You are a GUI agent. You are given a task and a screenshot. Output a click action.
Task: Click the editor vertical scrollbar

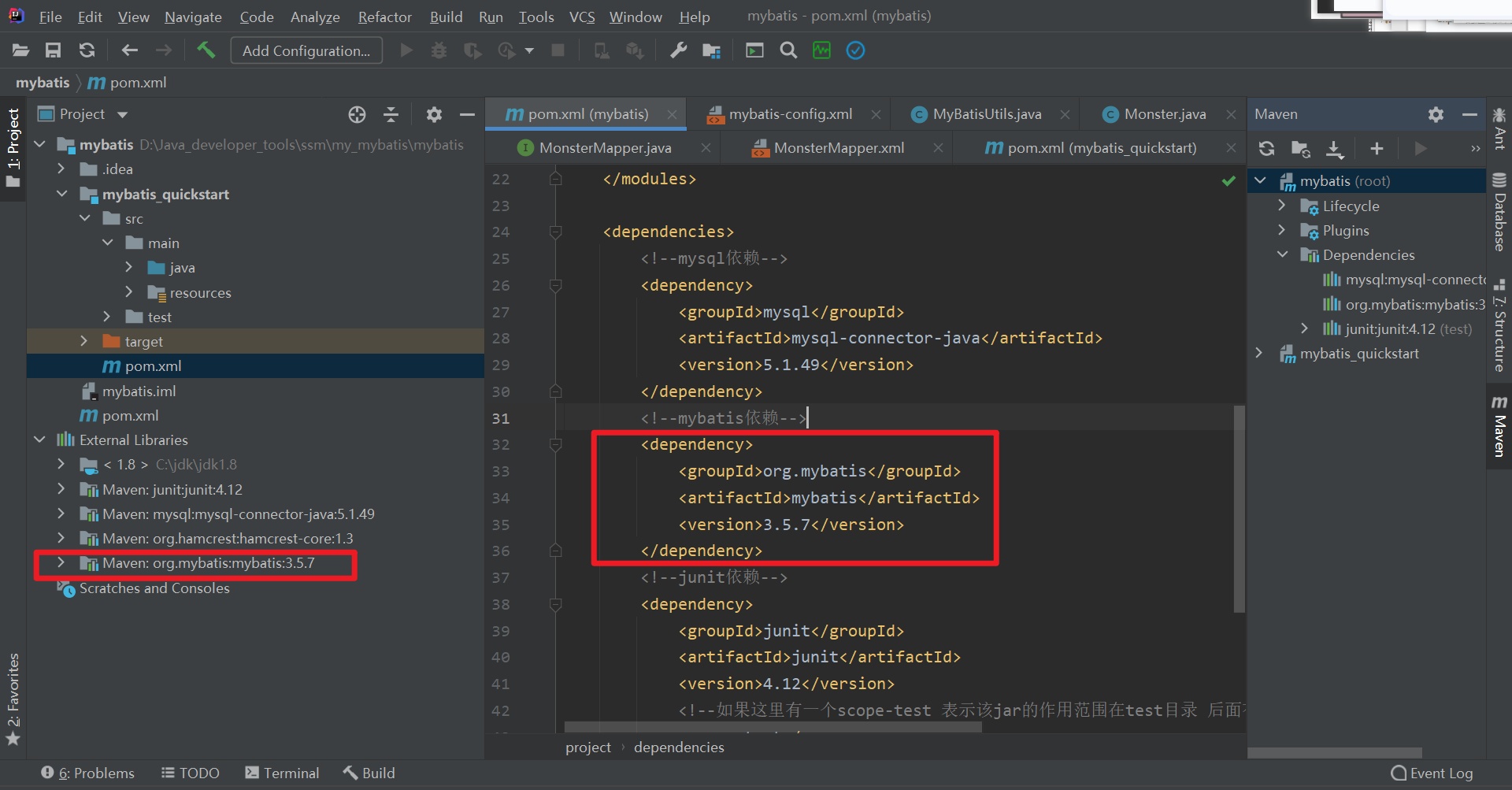pyautogui.click(x=1239, y=508)
